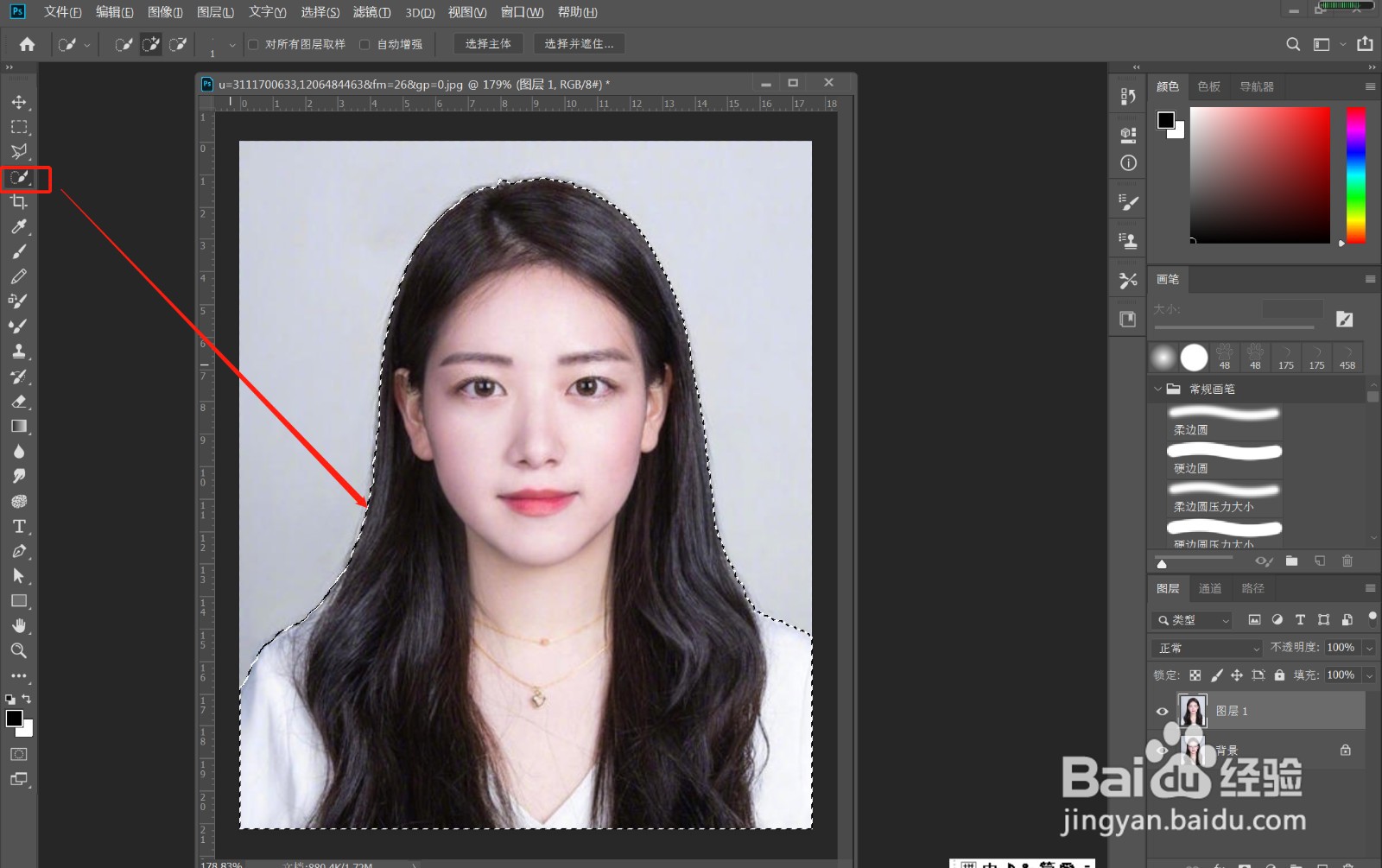
Task: Choose the Add to selection mode
Action: (151, 44)
